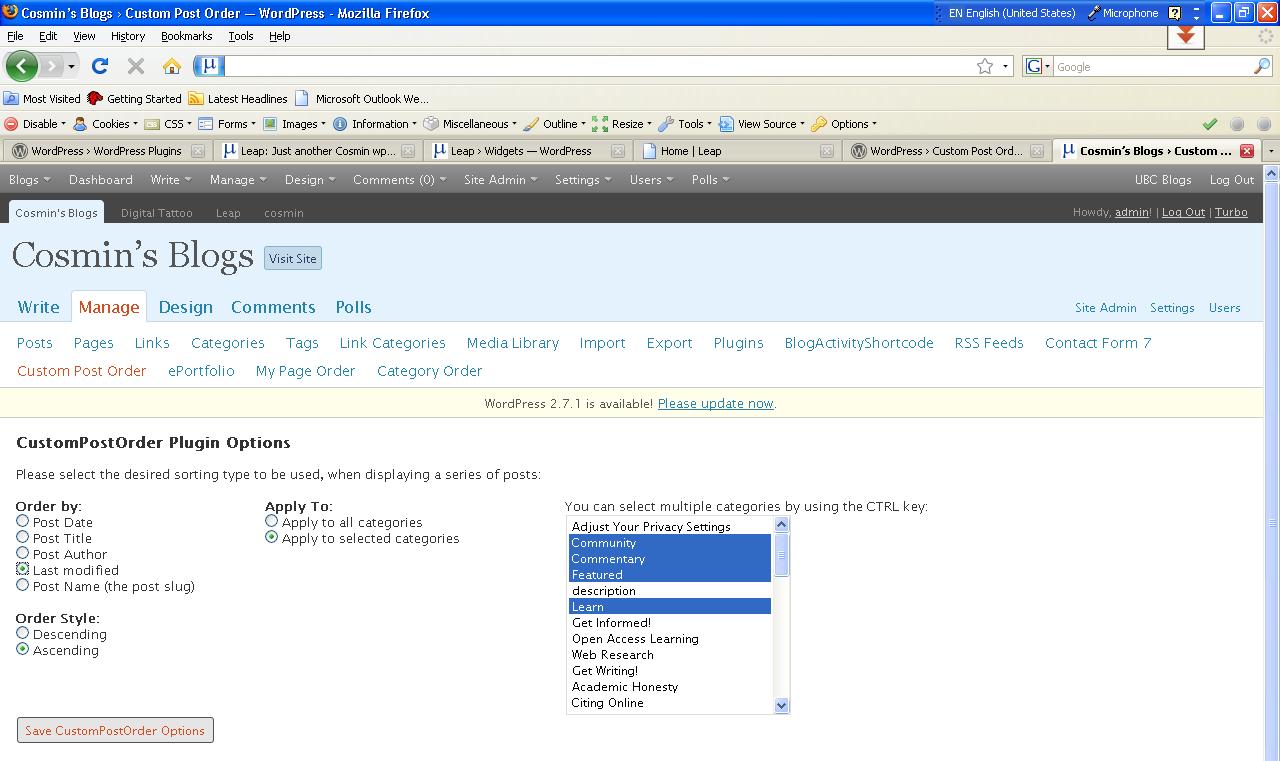Click in the URL address bar
This screenshot has height=761, width=1280.
598,66
